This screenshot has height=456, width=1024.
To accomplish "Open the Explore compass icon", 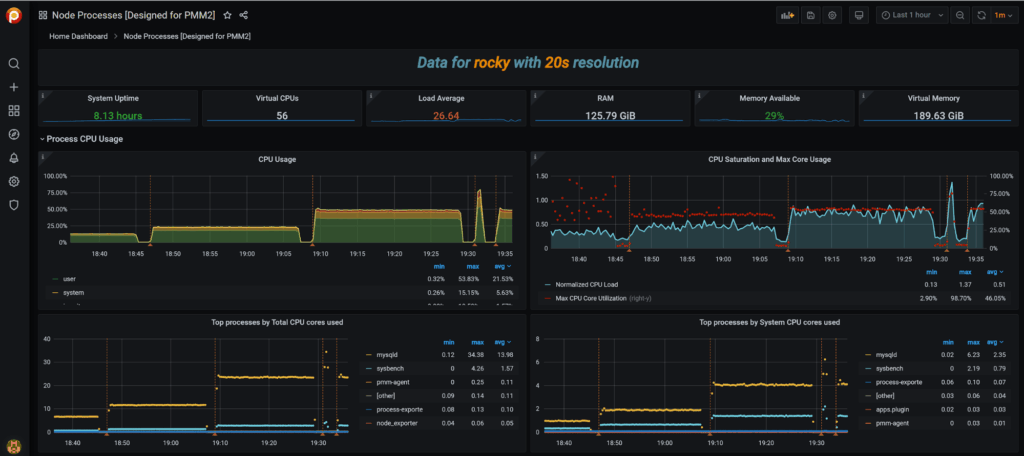I will click(14, 134).
